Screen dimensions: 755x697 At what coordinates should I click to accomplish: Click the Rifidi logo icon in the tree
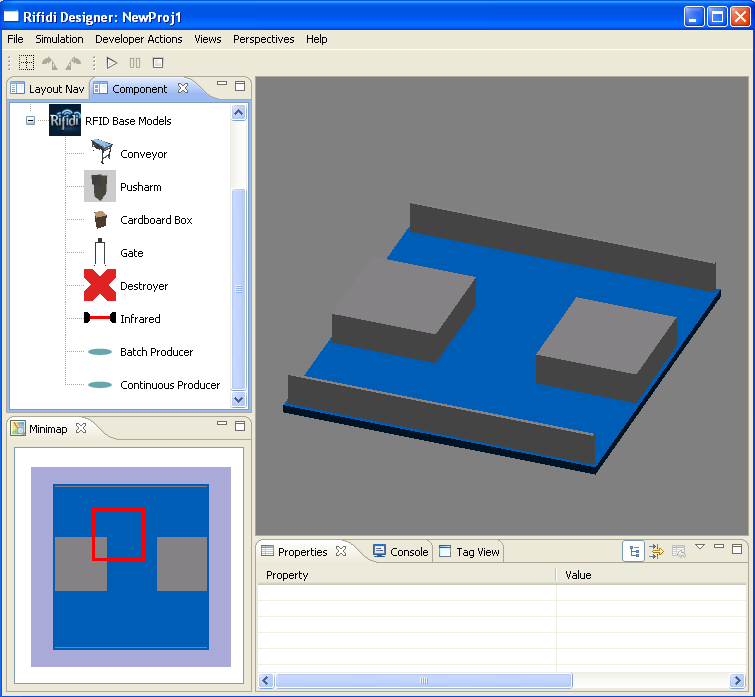tap(65, 120)
